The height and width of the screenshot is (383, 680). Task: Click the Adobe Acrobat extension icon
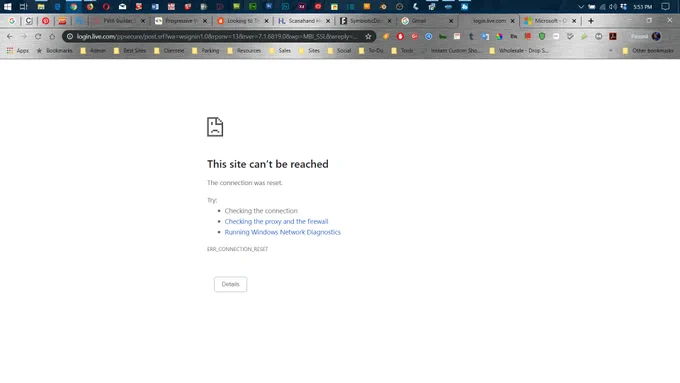613,36
